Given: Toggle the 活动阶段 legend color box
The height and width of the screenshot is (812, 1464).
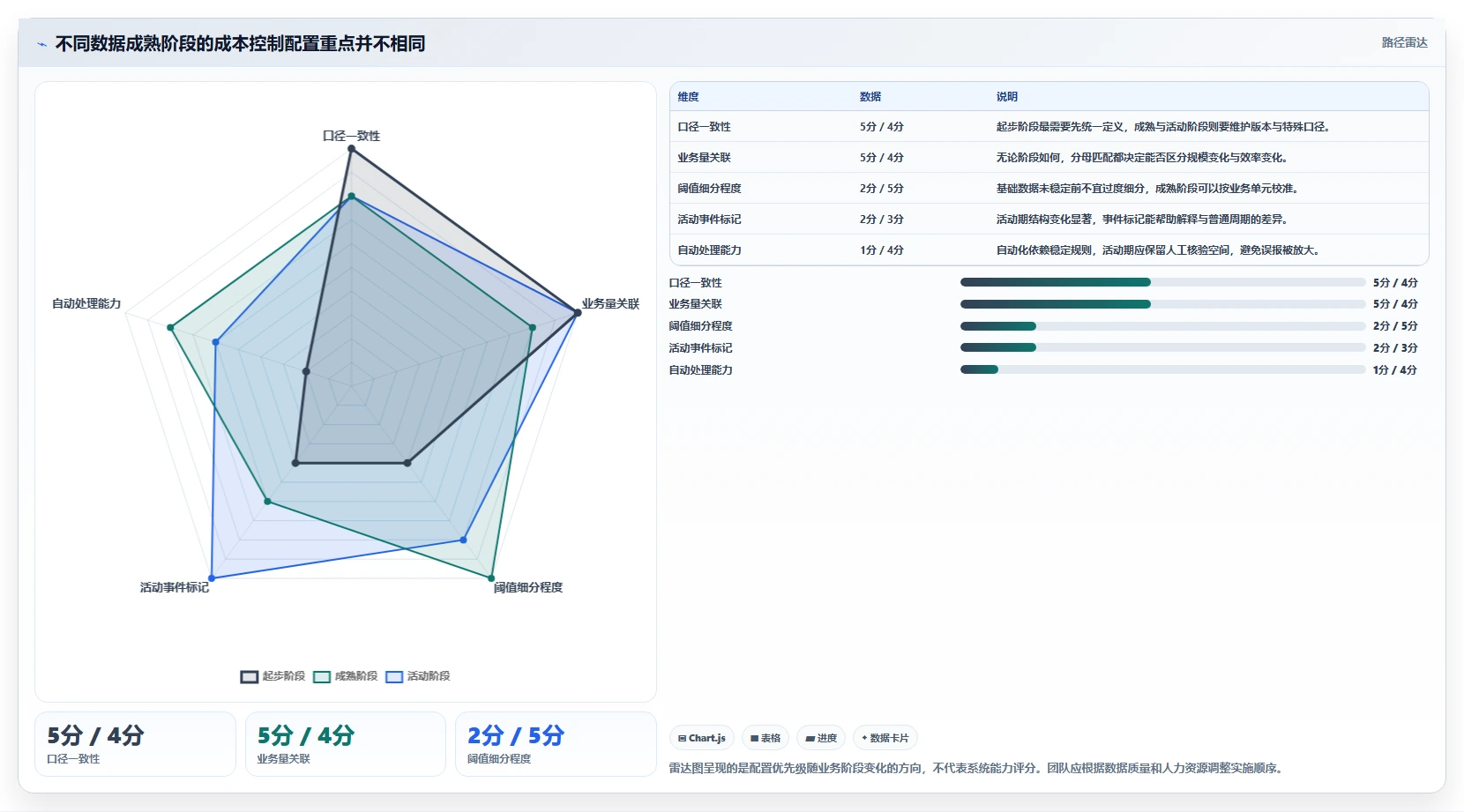Looking at the screenshot, I should 394,677.
